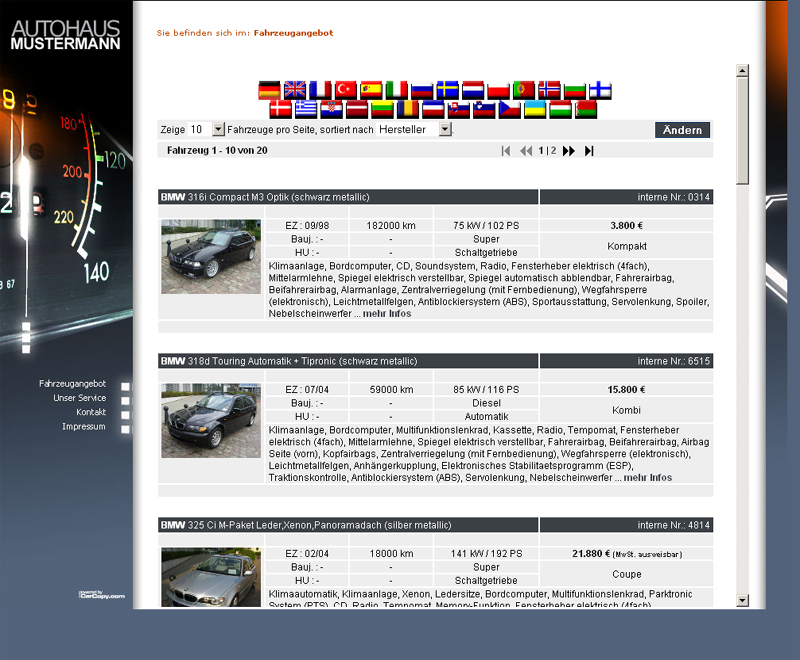
Task: Select the Hungarian flag language
Action: [x=561, y=109]
